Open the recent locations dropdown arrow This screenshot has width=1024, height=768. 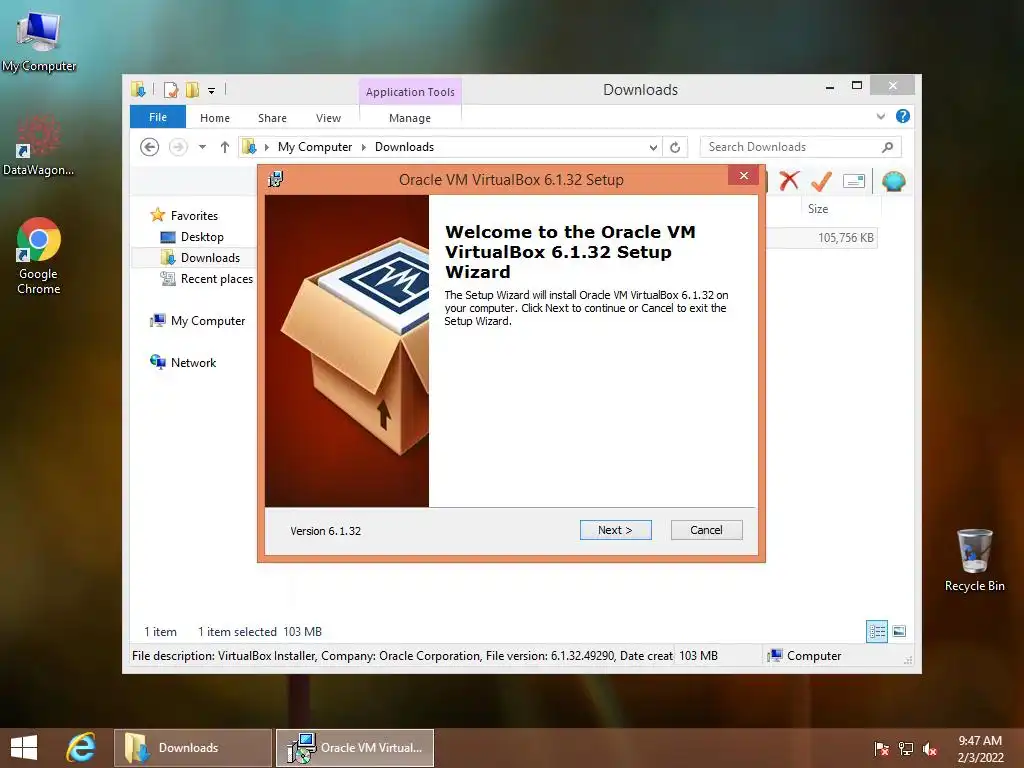click(202, 147)
